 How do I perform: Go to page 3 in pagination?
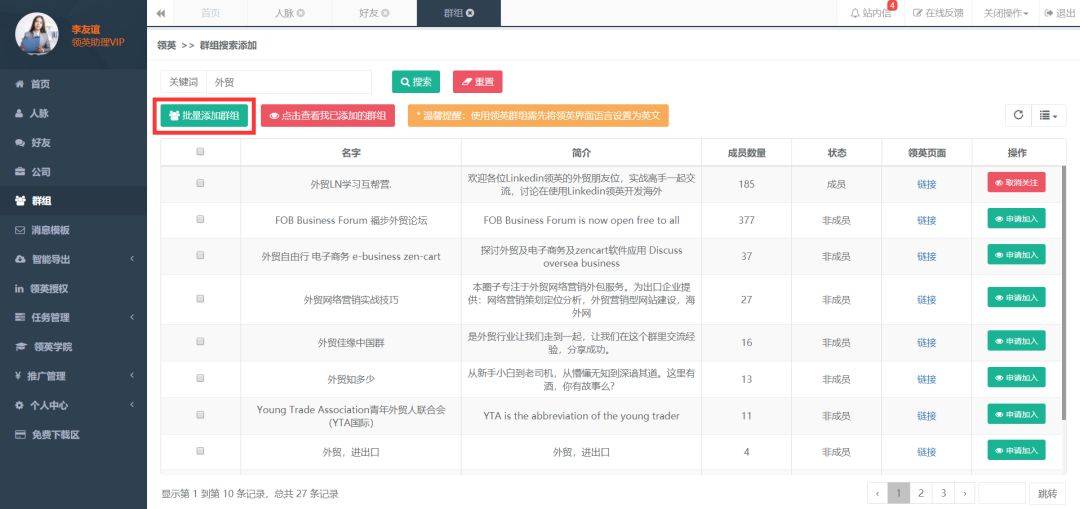tap(943, 493)
